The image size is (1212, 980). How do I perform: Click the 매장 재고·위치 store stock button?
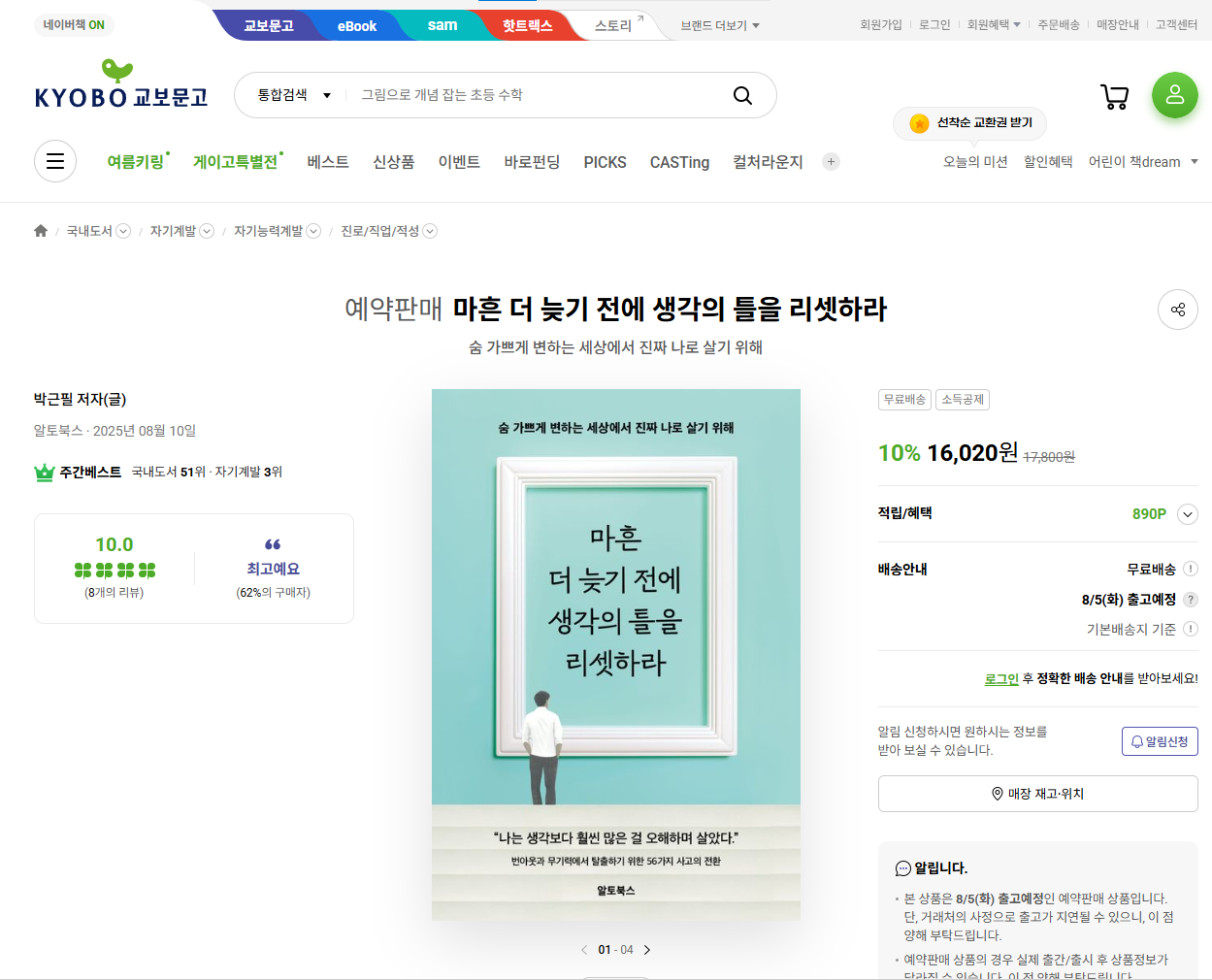pyautogui.click(x=1037, y=793)
